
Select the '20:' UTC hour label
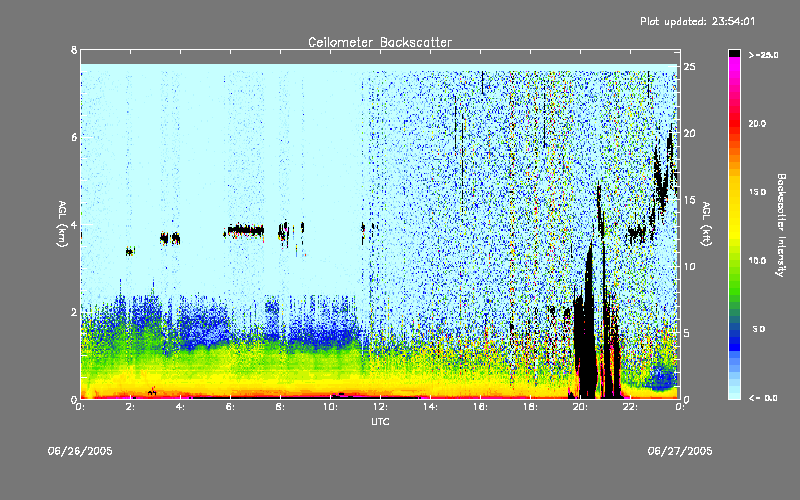(580, 407)
